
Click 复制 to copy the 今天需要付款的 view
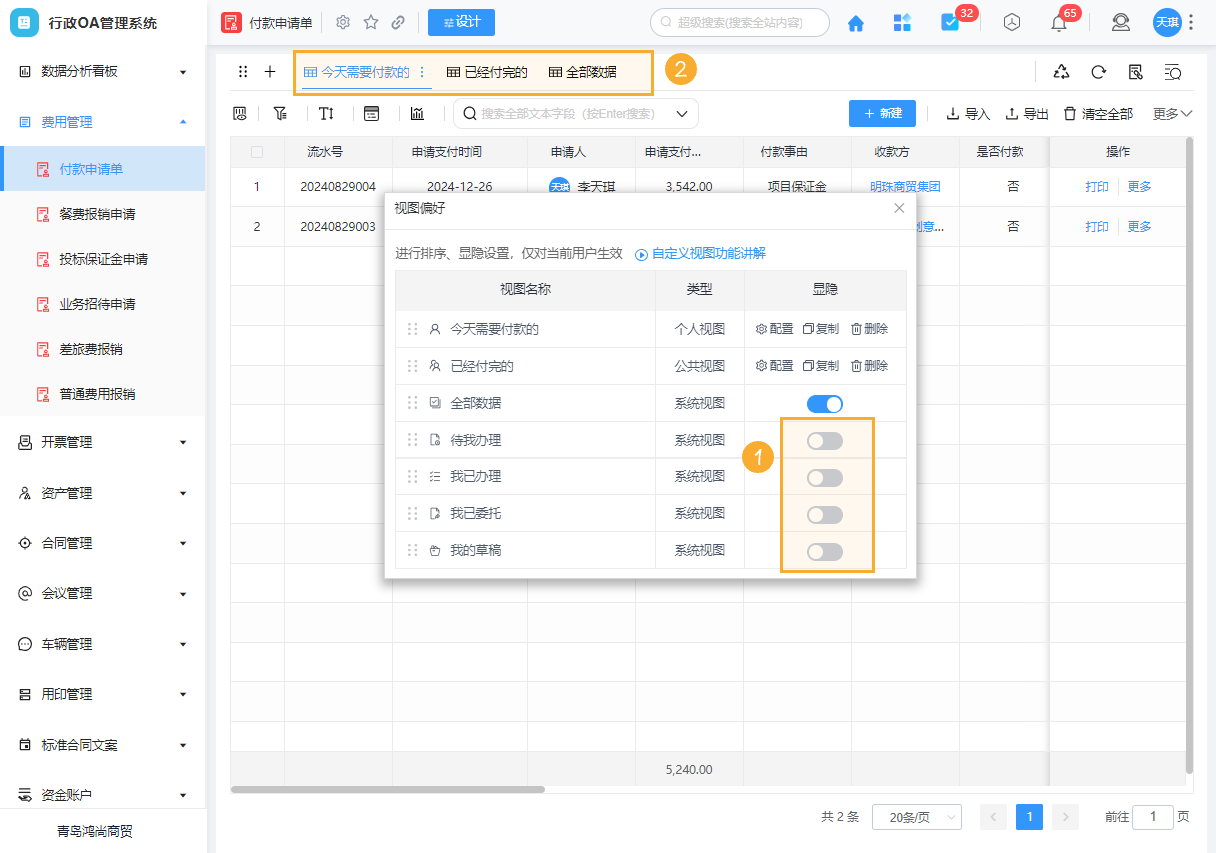pyautogui.click(x=823, y=328)
